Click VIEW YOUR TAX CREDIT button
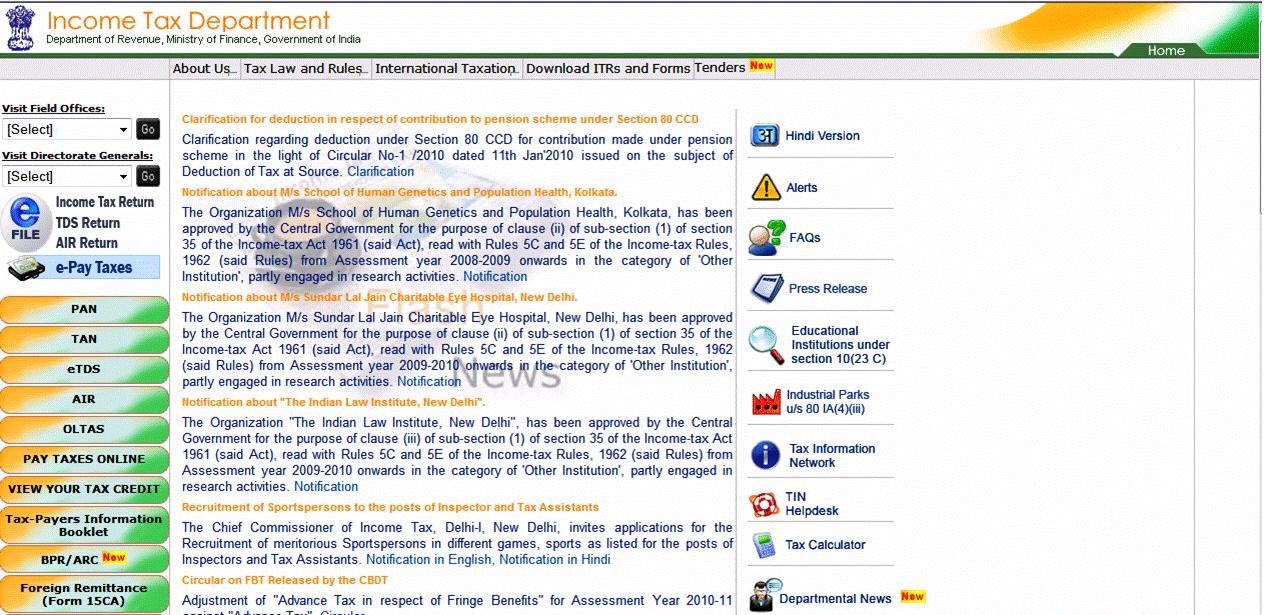Viewport: 1279px width, 615px height. coord(84,489)
